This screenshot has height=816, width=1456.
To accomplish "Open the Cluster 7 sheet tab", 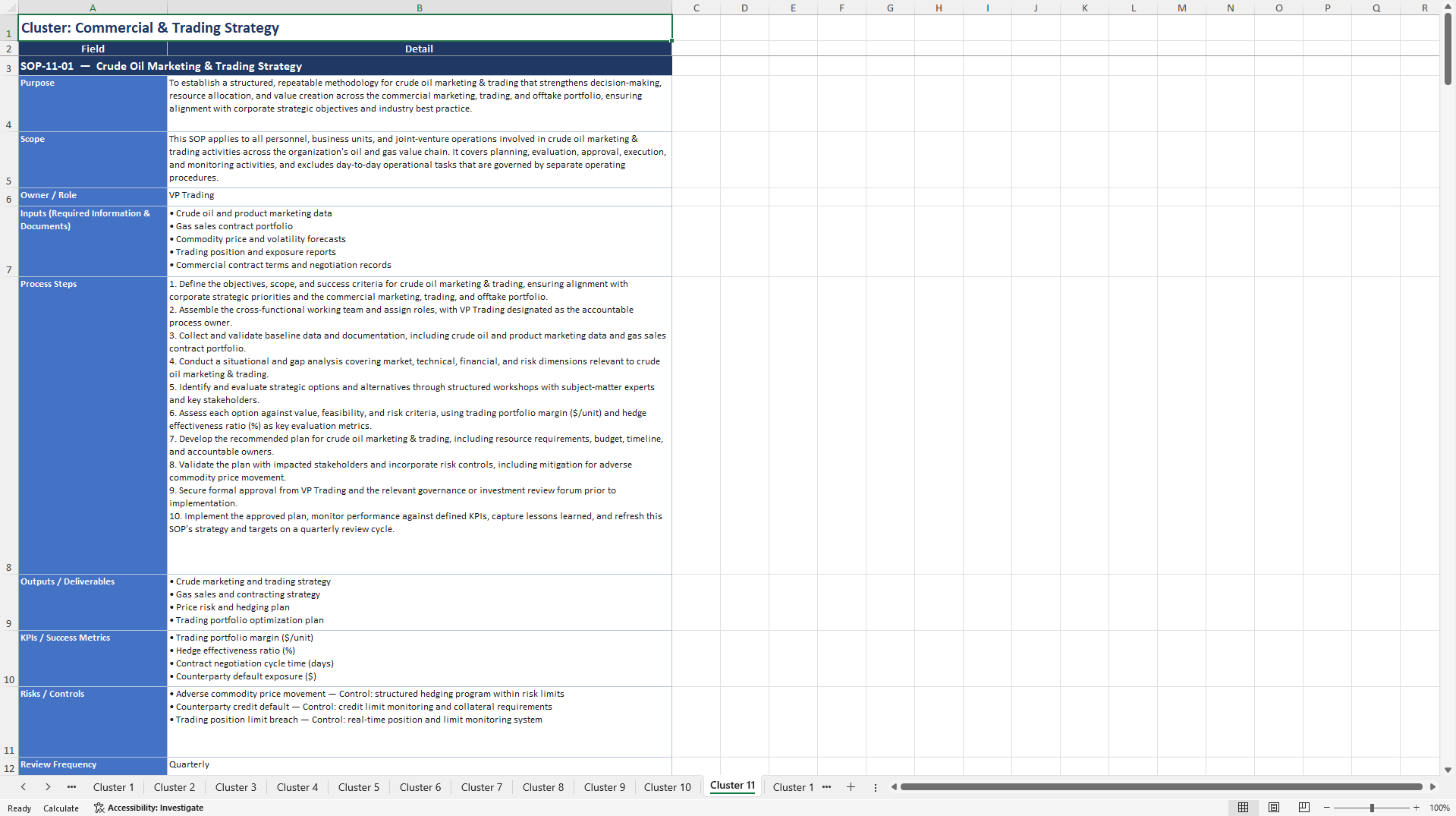I will point(482,787).
